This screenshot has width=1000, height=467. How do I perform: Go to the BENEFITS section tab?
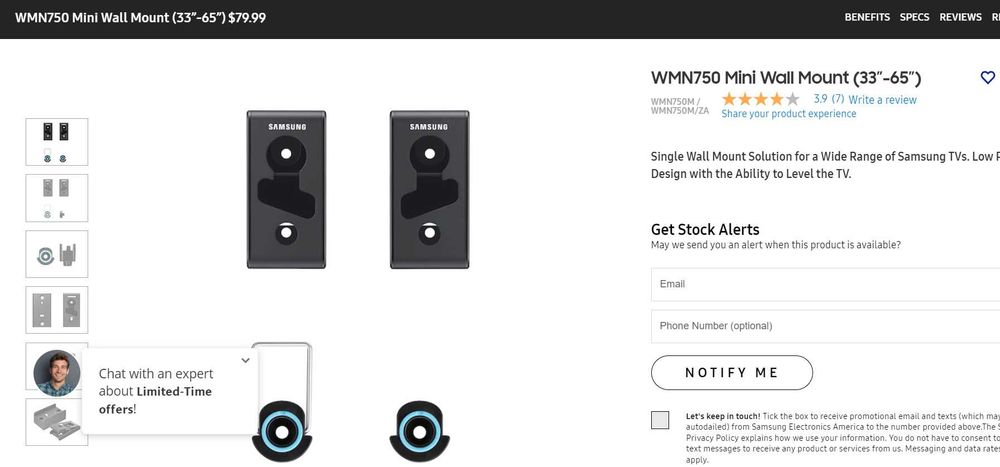(x=867, y=17)
